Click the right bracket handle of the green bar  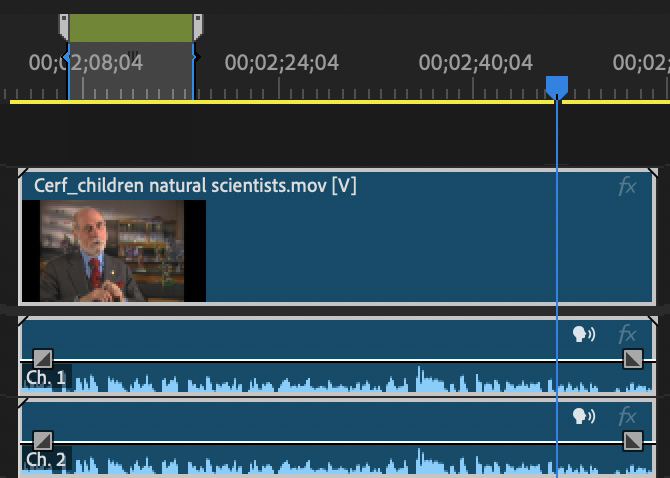(197, 27)
